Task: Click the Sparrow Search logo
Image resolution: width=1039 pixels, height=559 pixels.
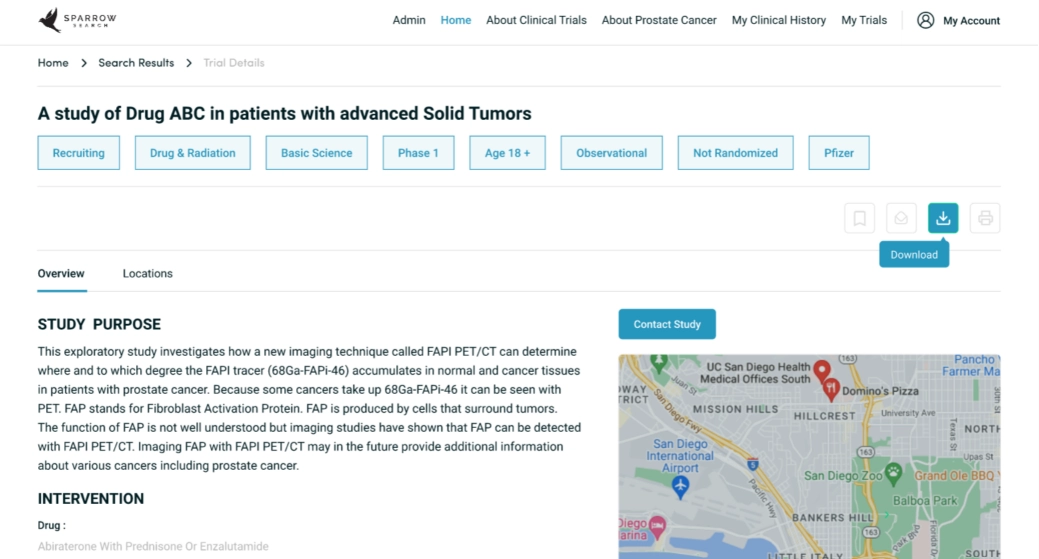Action: [x=78, y=20]
